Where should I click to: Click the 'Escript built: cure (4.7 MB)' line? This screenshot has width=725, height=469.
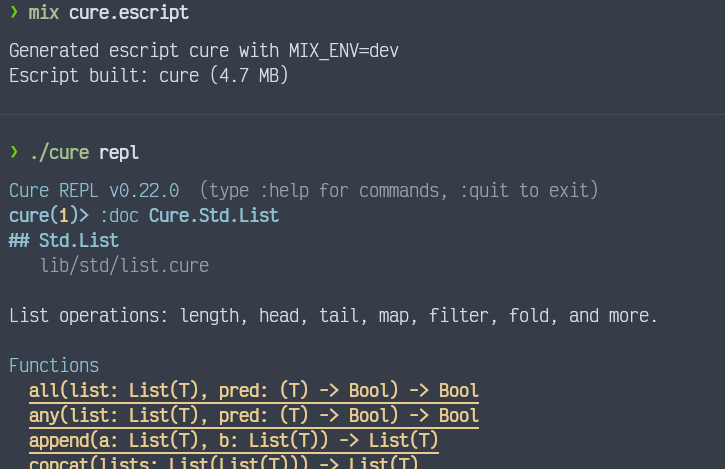tap(149, 75)
